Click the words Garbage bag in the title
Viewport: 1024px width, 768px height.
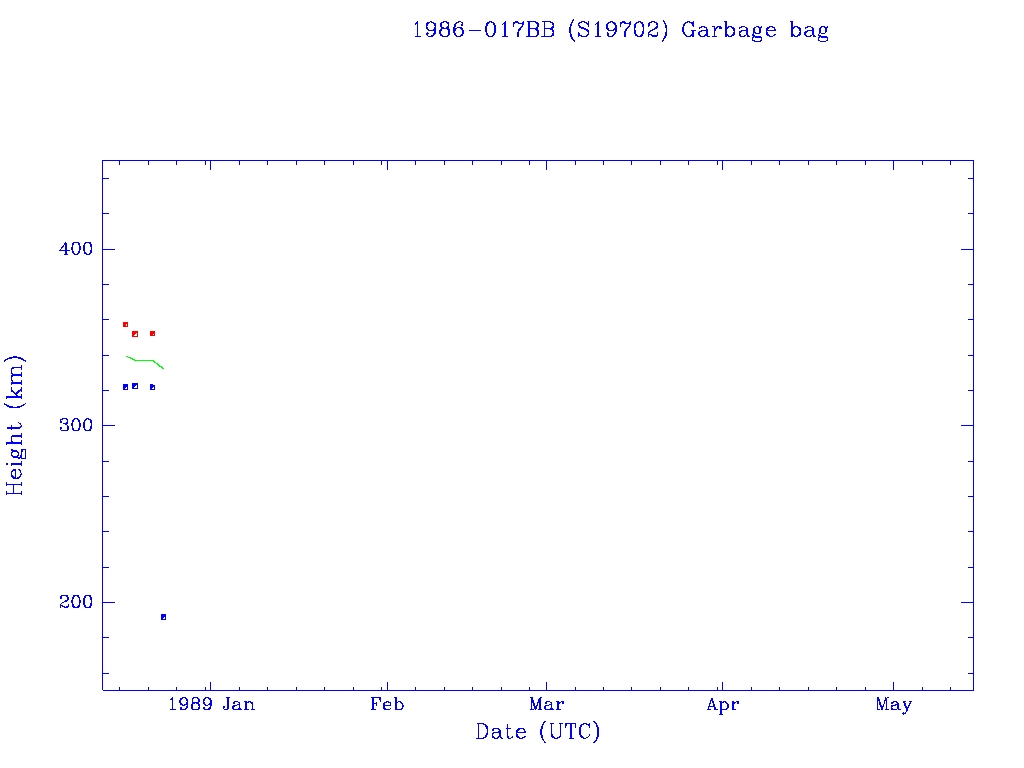click(755, 30)
